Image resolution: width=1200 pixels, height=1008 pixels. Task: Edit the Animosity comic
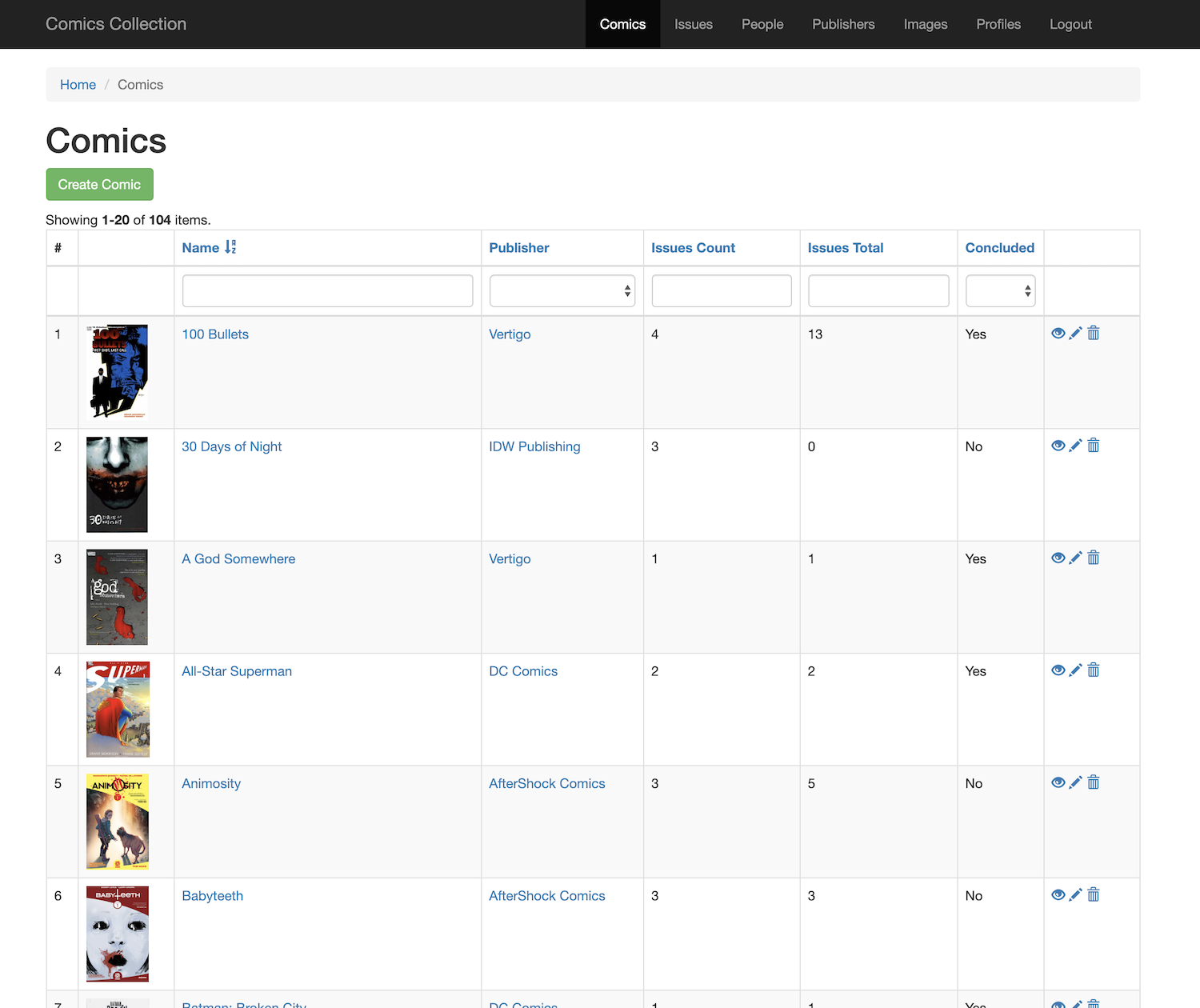[x=1076, y=782]
